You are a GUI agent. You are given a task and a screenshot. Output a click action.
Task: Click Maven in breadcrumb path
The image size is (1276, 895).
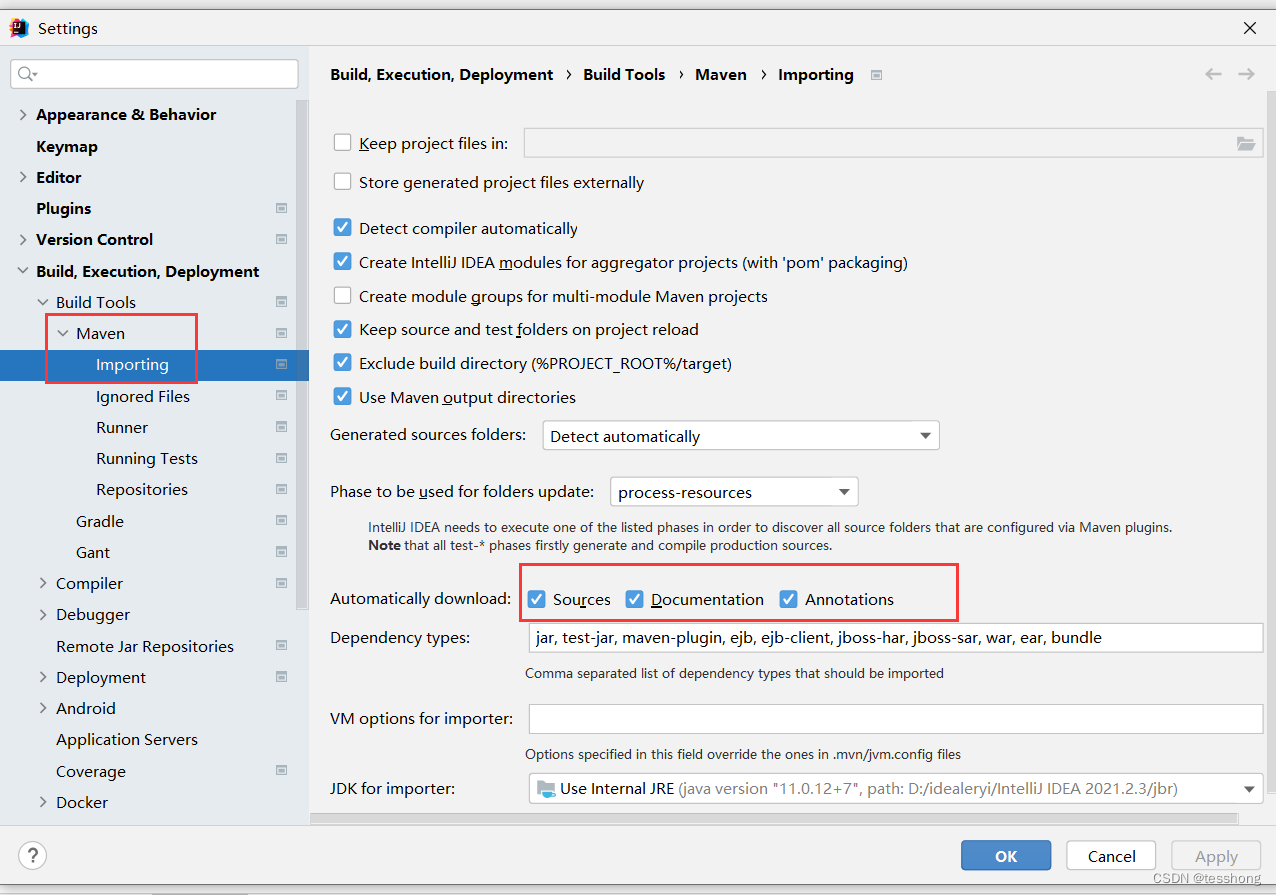(721, 74)
